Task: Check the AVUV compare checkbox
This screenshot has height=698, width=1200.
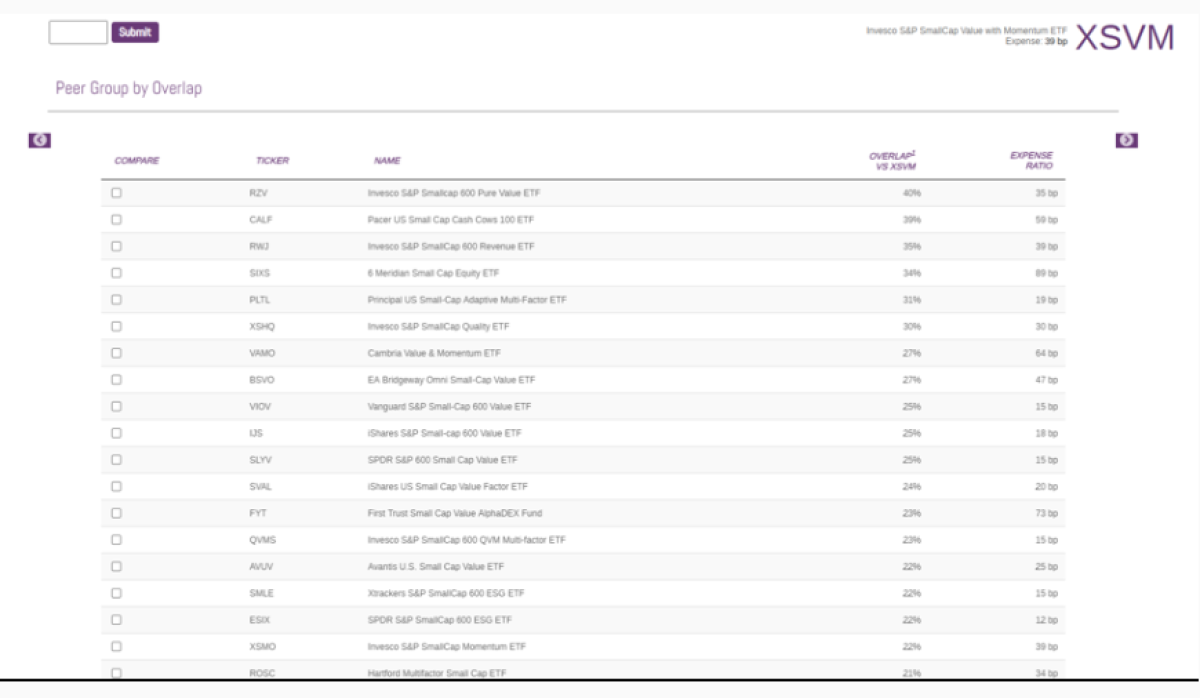Action: click(x=117, y=566)
